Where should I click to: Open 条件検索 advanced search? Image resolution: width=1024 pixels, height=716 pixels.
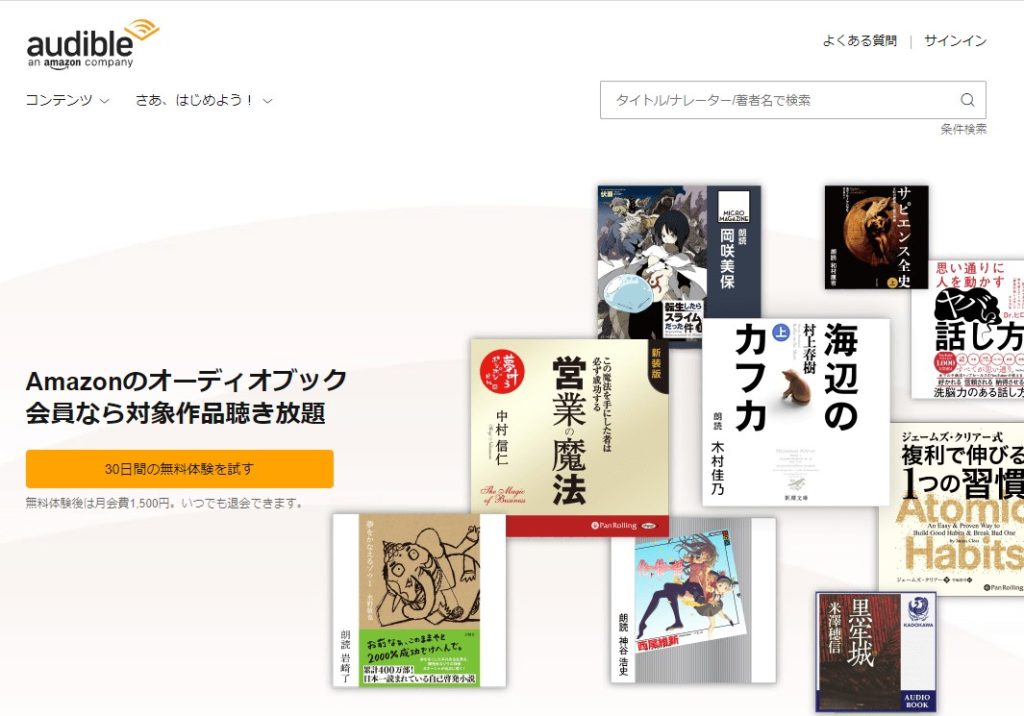coord(963,129)
